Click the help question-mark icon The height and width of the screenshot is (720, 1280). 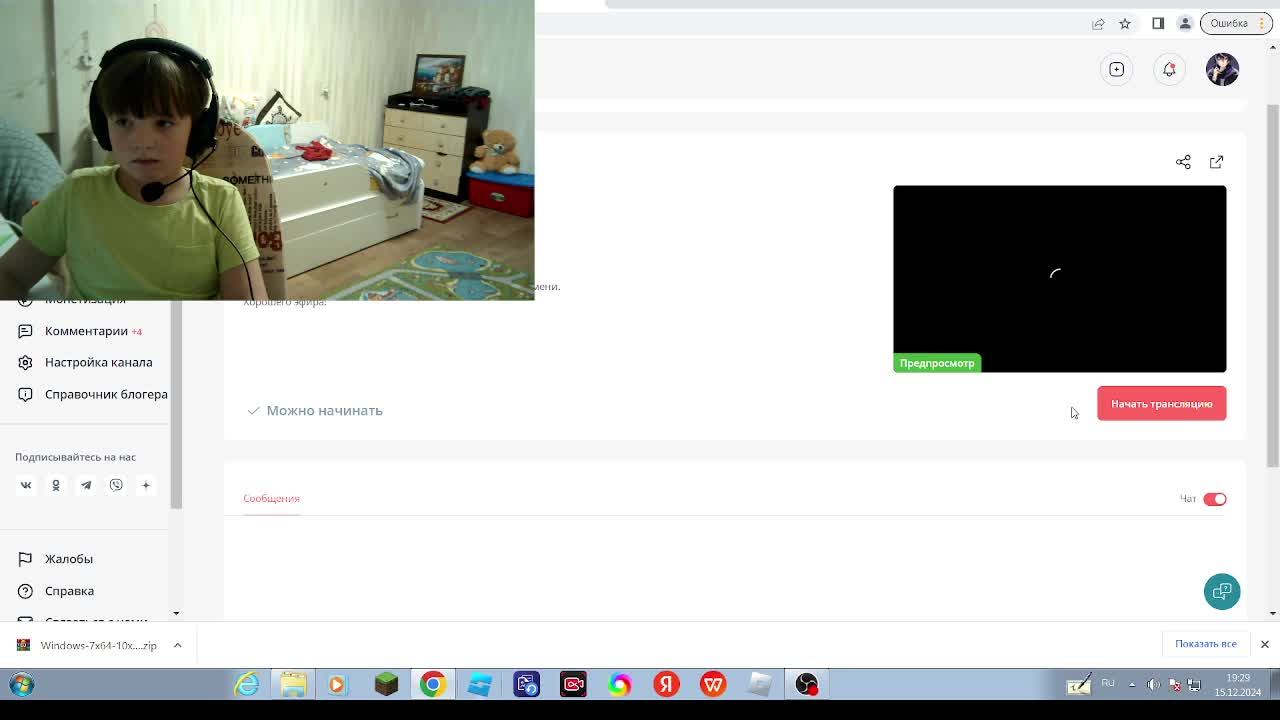coord(25,591)
